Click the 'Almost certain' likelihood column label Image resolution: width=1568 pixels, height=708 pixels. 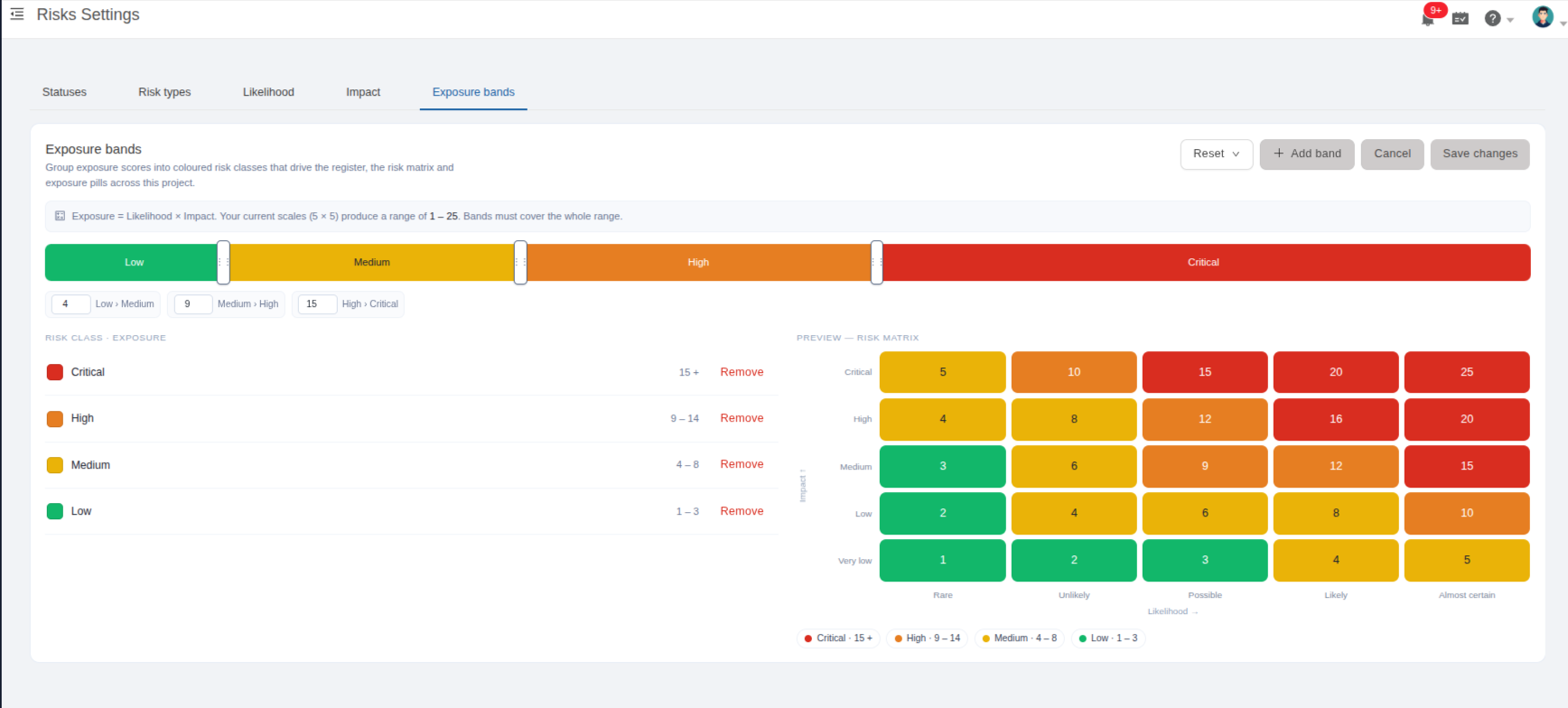(1467, 595)
